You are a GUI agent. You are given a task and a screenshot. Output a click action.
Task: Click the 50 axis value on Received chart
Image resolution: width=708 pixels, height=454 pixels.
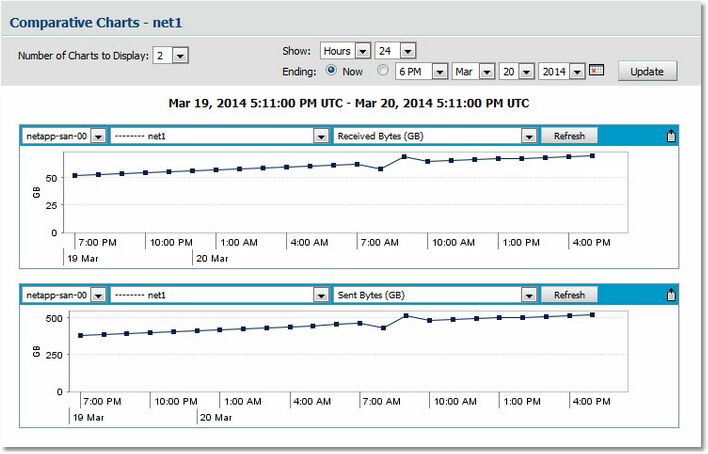(x=51, y=178)
